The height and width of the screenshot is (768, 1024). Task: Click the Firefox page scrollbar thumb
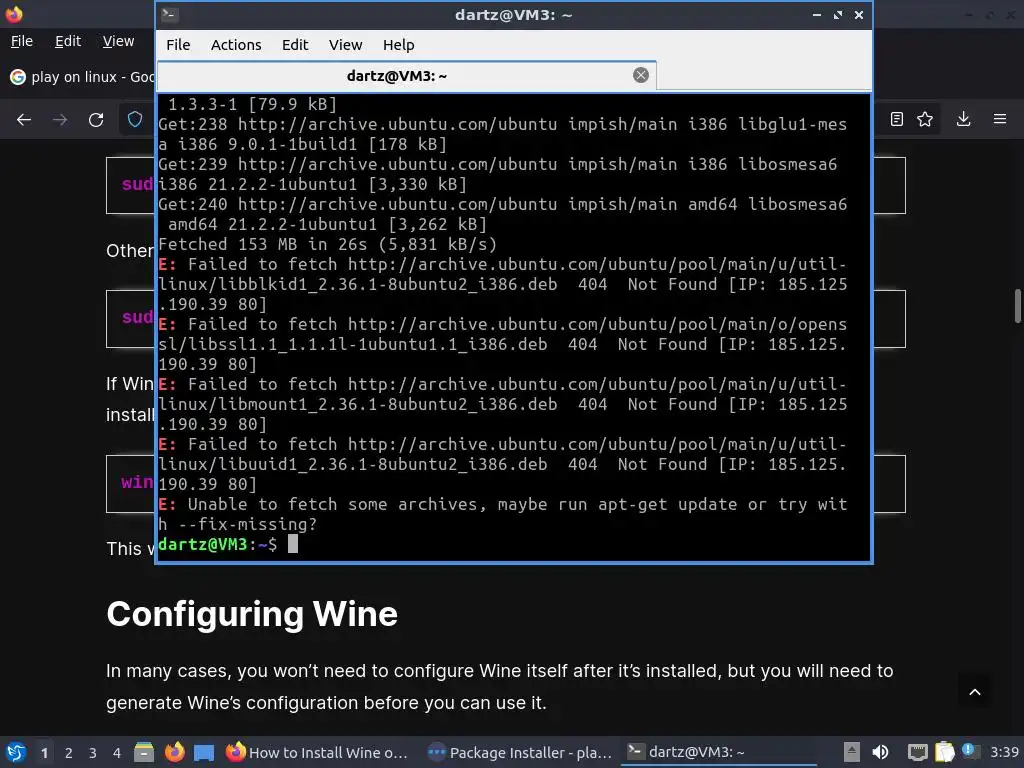click(1017, 306)
